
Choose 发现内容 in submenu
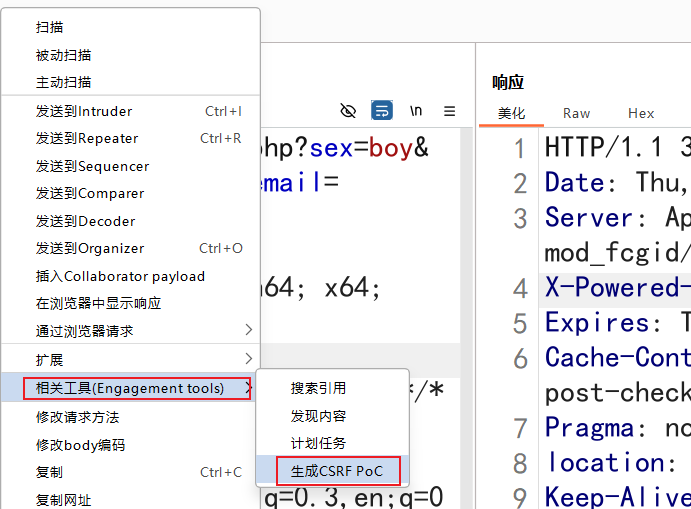[x=332, y=416]
